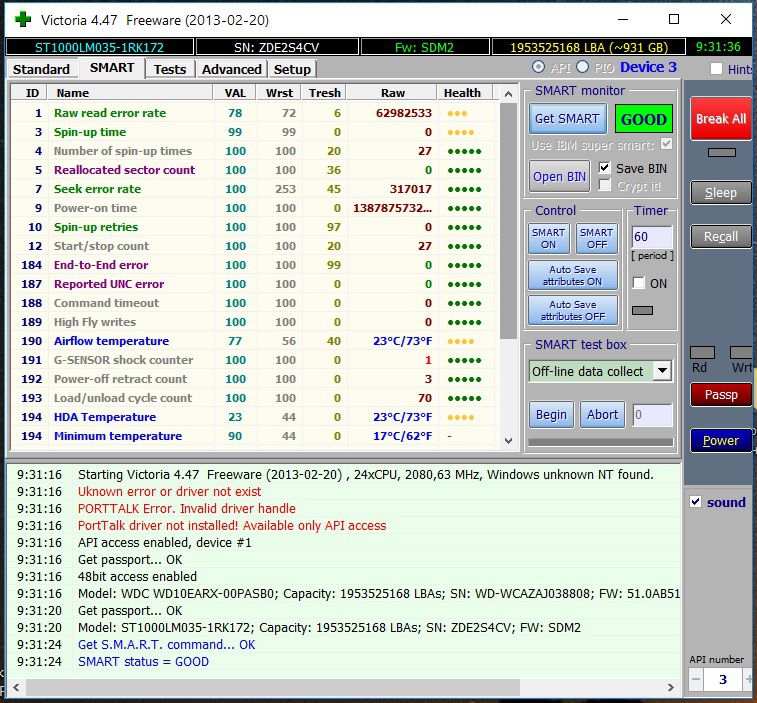Image resolution: width=757 pixels, height=703 pixels.
Task: Click the red Break All button
Action: point(721,119)
